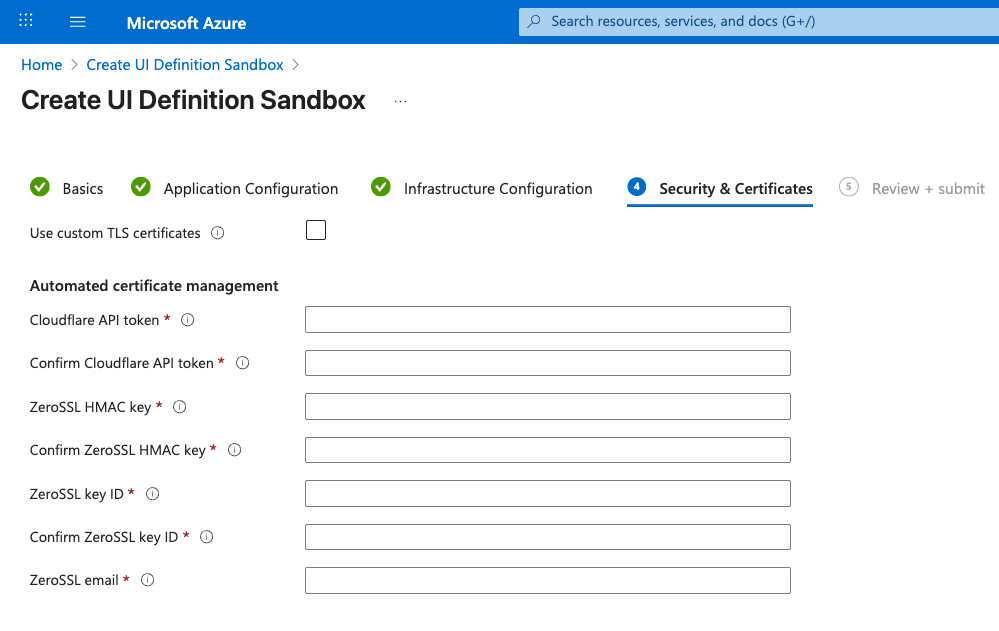Viewport: 999px width, 631px height.
Task: Click info icon next to Use custom TLS certificates
Action: click(x=217, y=233)
